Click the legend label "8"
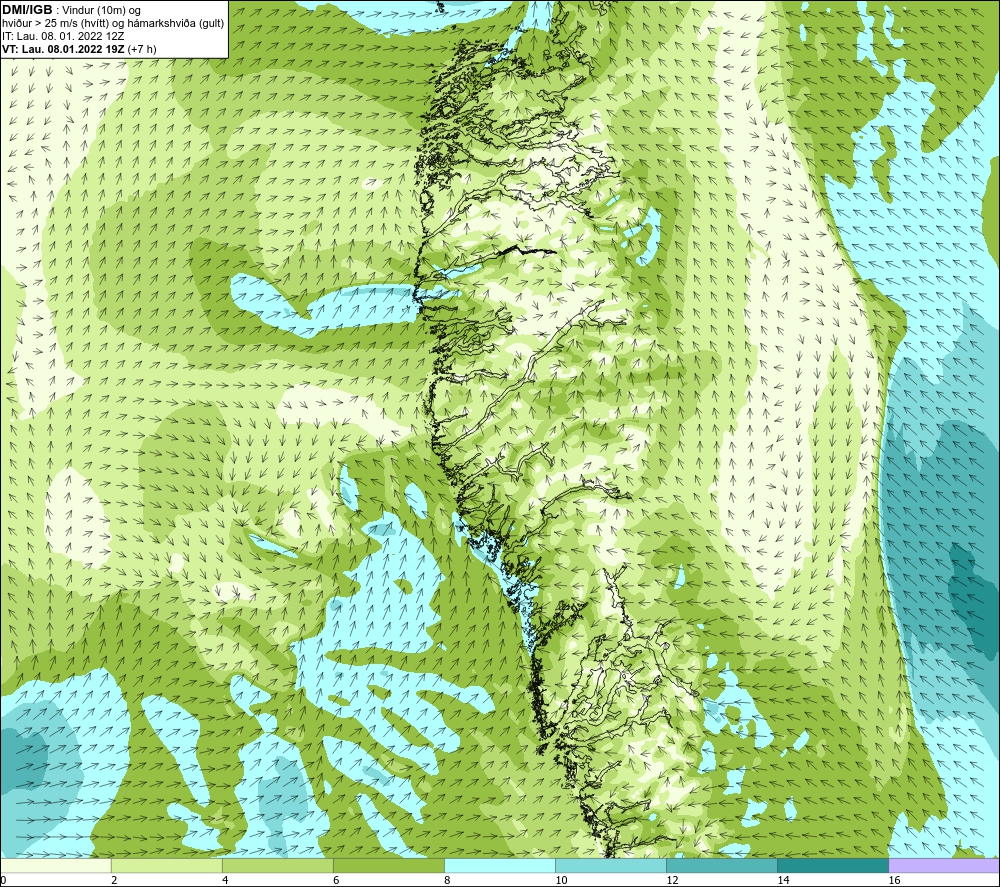 pyautogui.click(x=447, y=880)
